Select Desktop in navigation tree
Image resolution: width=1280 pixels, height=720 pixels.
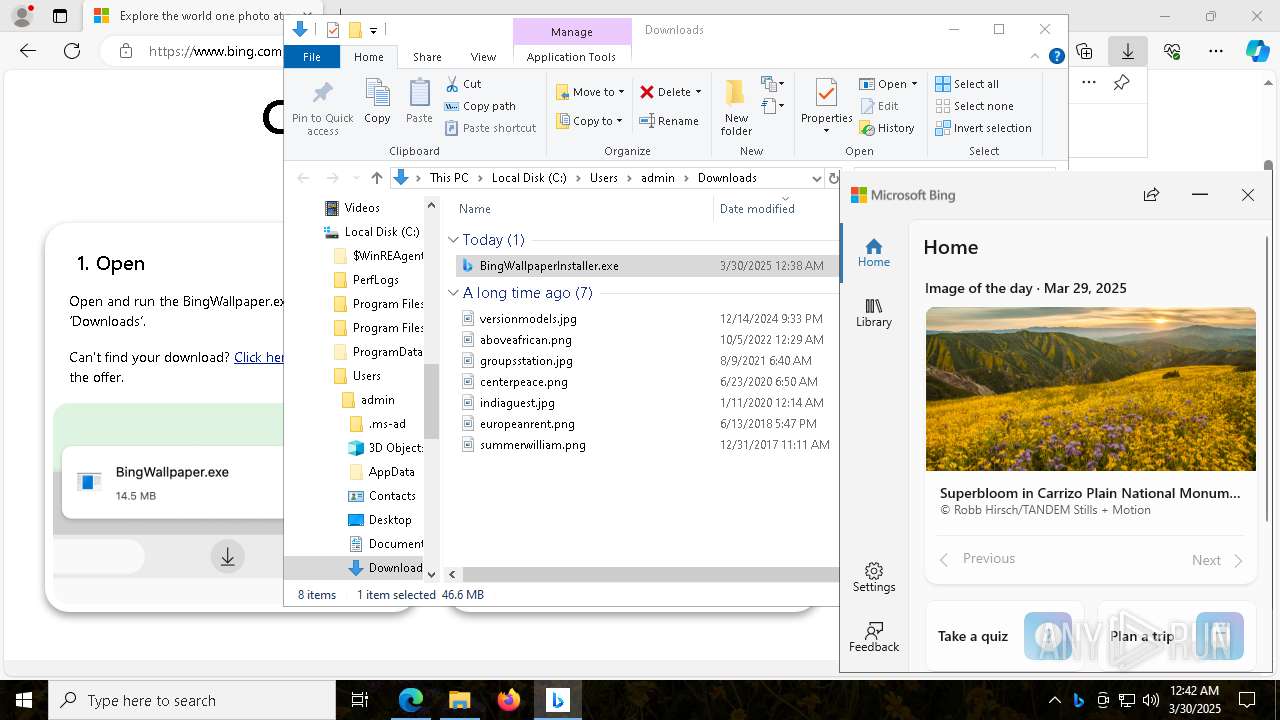coord(389,520)
